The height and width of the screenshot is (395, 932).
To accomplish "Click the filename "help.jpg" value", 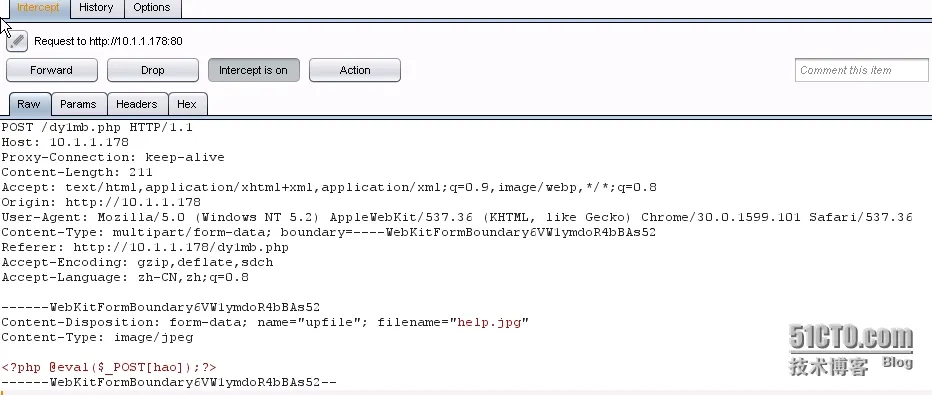I will [489, 323].
